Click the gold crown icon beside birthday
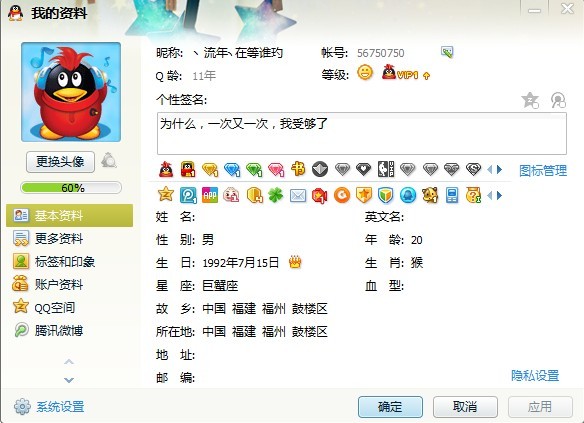The width and height of the screenshot is (584, 423). coord(295,262)
